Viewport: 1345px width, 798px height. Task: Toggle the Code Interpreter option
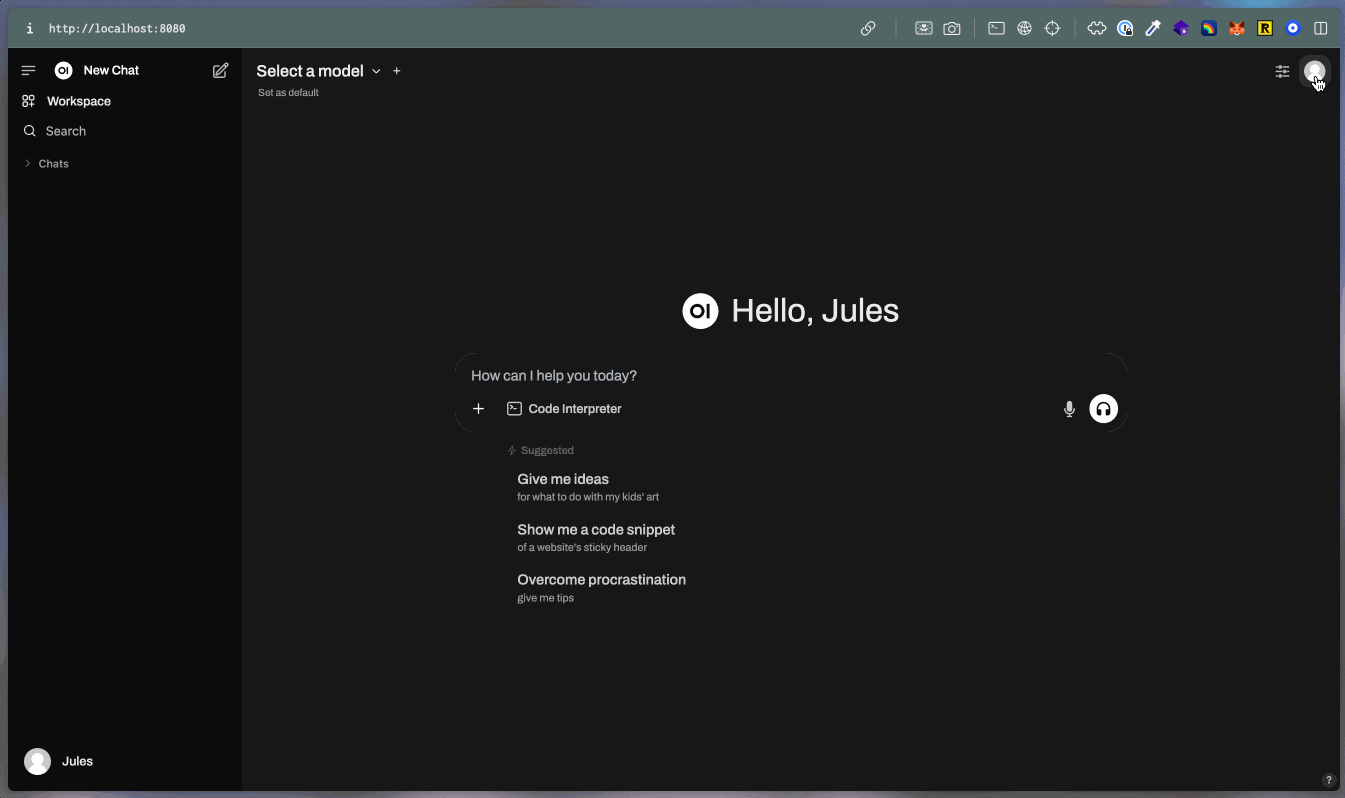(x=564, y=408)
